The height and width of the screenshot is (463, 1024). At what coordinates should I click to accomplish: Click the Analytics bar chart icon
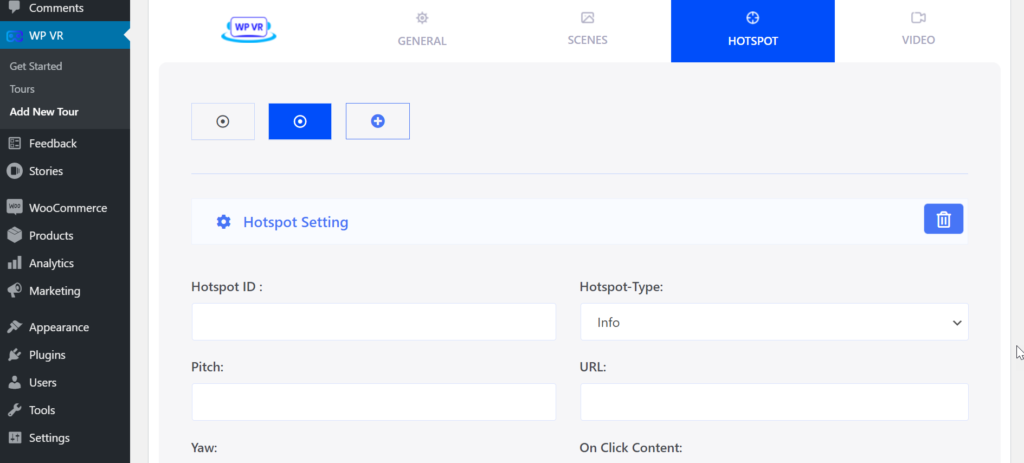point(14,263)
